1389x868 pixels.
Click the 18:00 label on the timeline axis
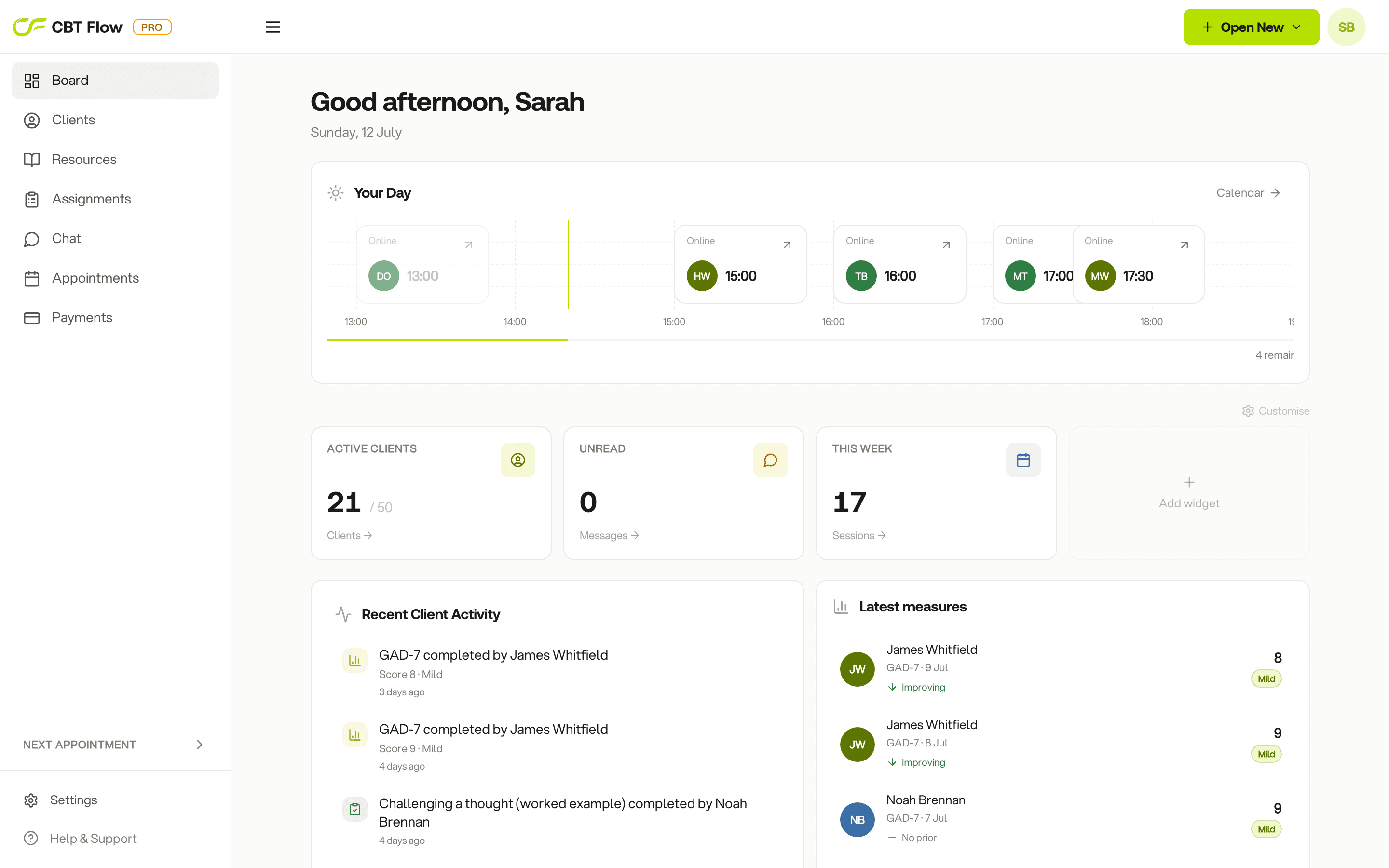pos(1151,322)
